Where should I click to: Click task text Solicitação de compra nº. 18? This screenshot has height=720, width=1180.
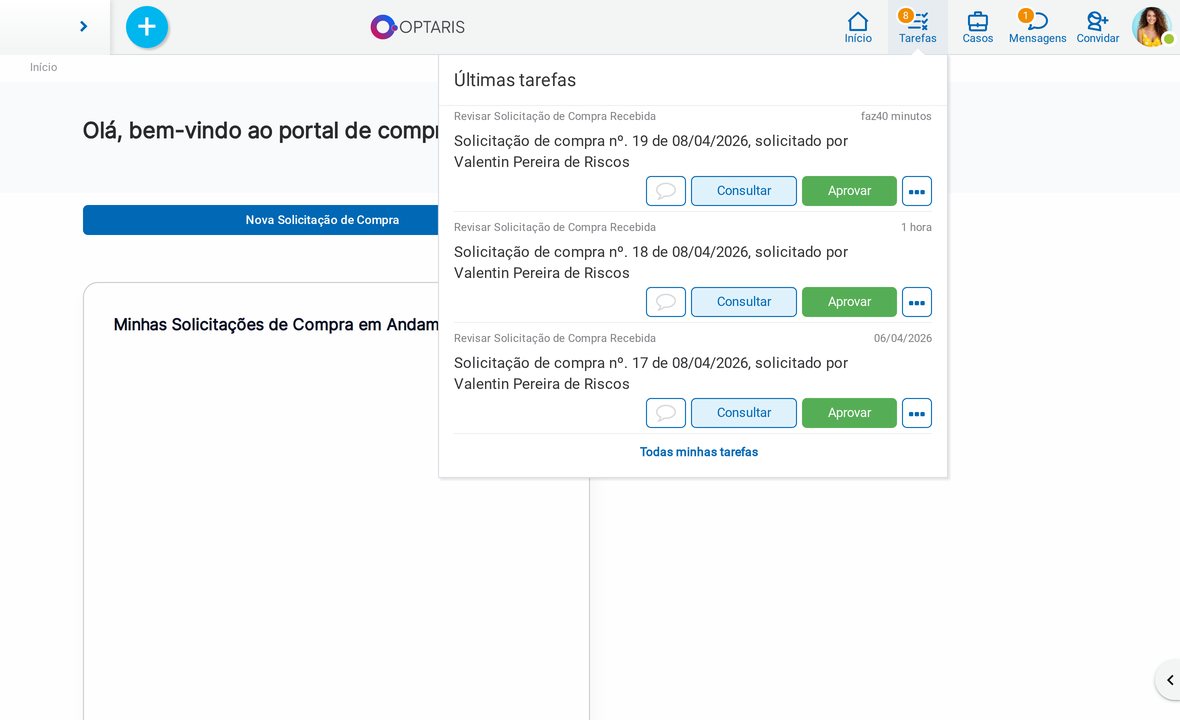651,263
